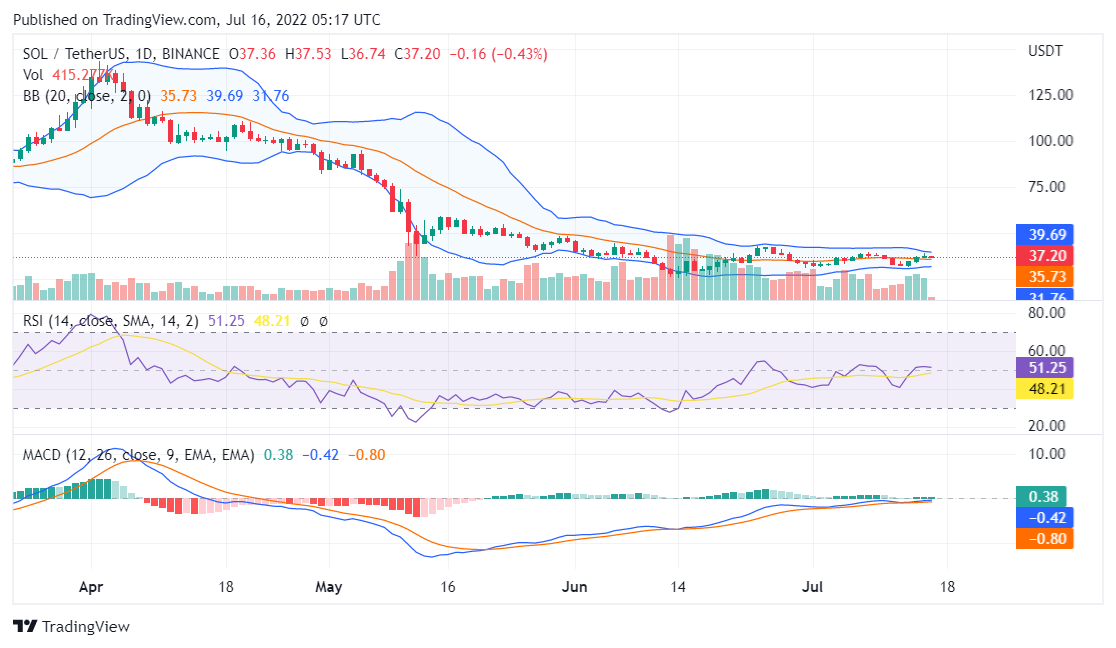Click the TradingView logo icon
1116x648 pixels.
tap(24, 627)
